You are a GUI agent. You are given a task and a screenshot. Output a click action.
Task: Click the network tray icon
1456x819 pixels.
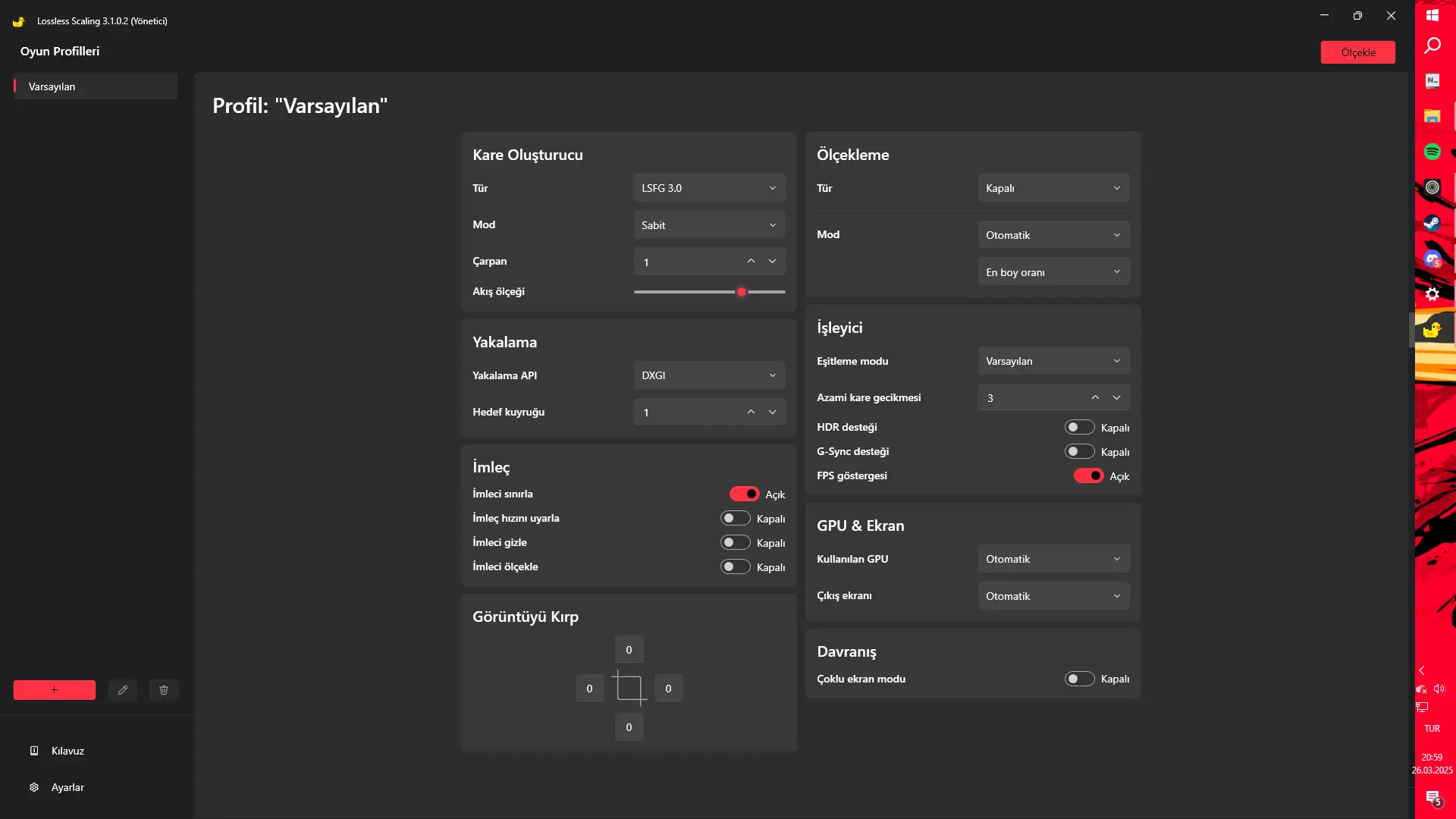pos(1422,707)
